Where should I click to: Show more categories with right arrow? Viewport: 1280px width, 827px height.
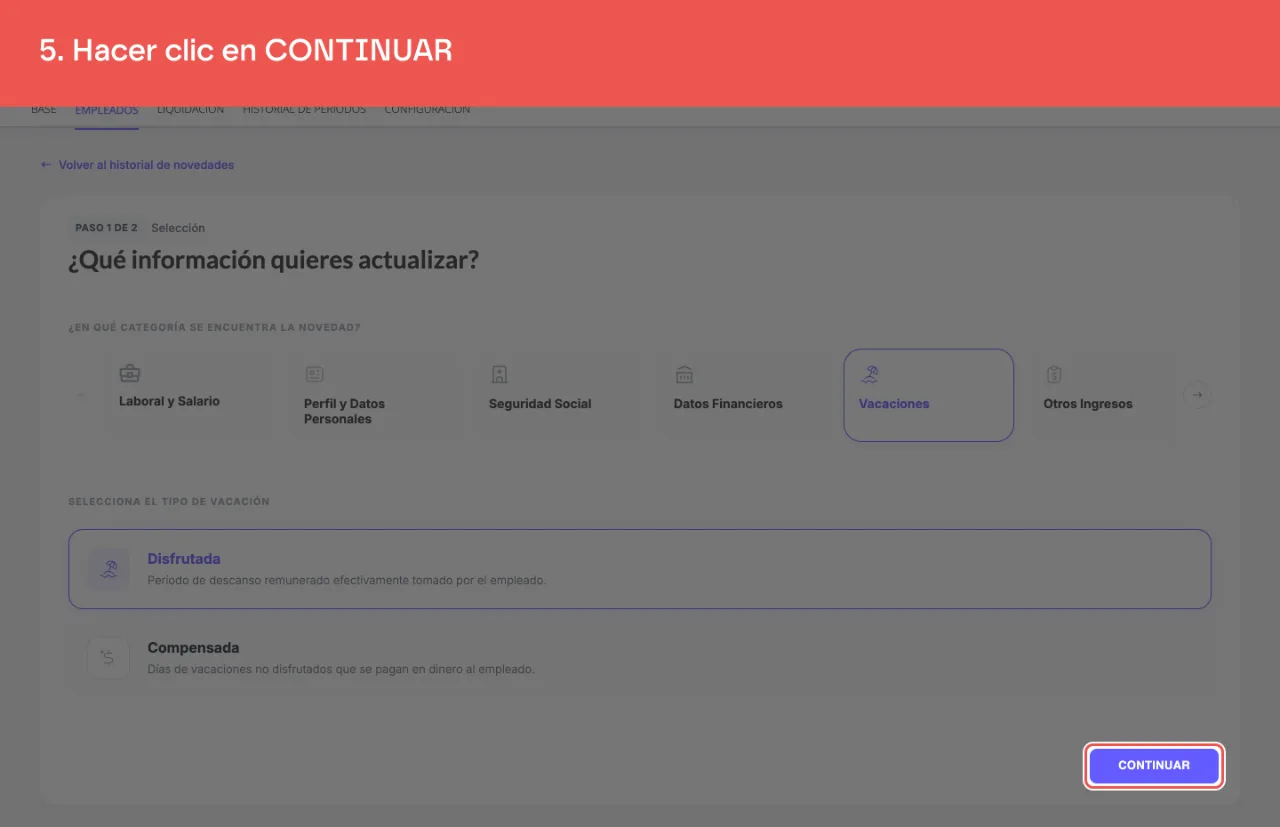click(1197, 395)
